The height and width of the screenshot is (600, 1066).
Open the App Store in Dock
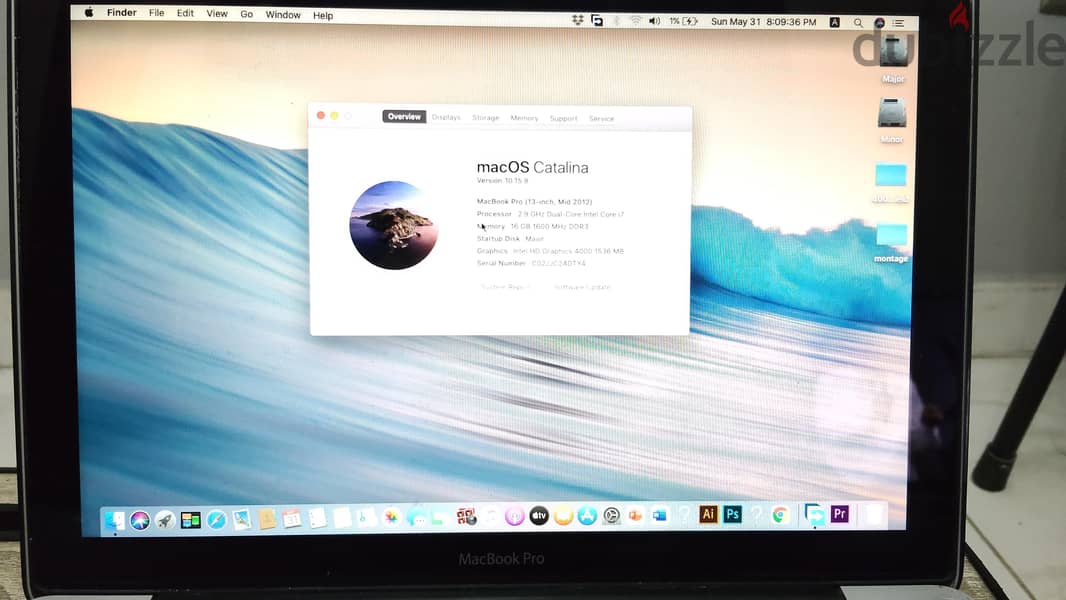[587, 516]
